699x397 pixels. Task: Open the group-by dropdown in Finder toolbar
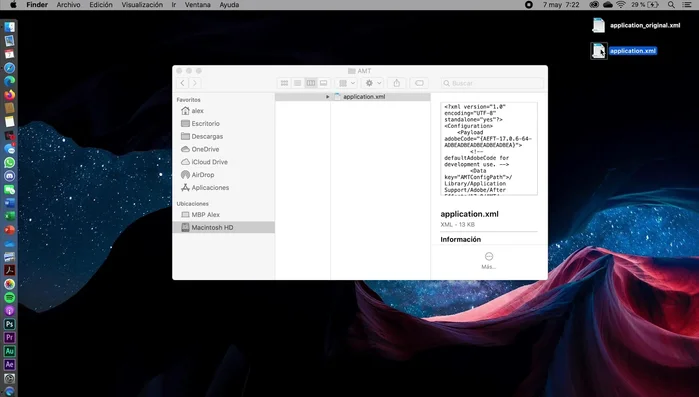pos(346,83)
